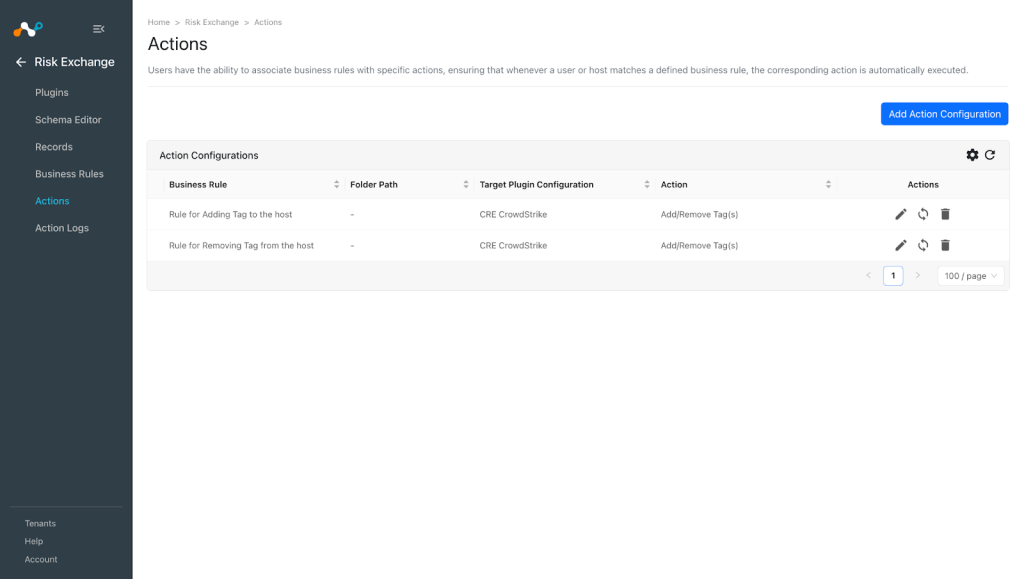Select Actions in the sidebar
1024x579 pixels.
click(52, 201)
